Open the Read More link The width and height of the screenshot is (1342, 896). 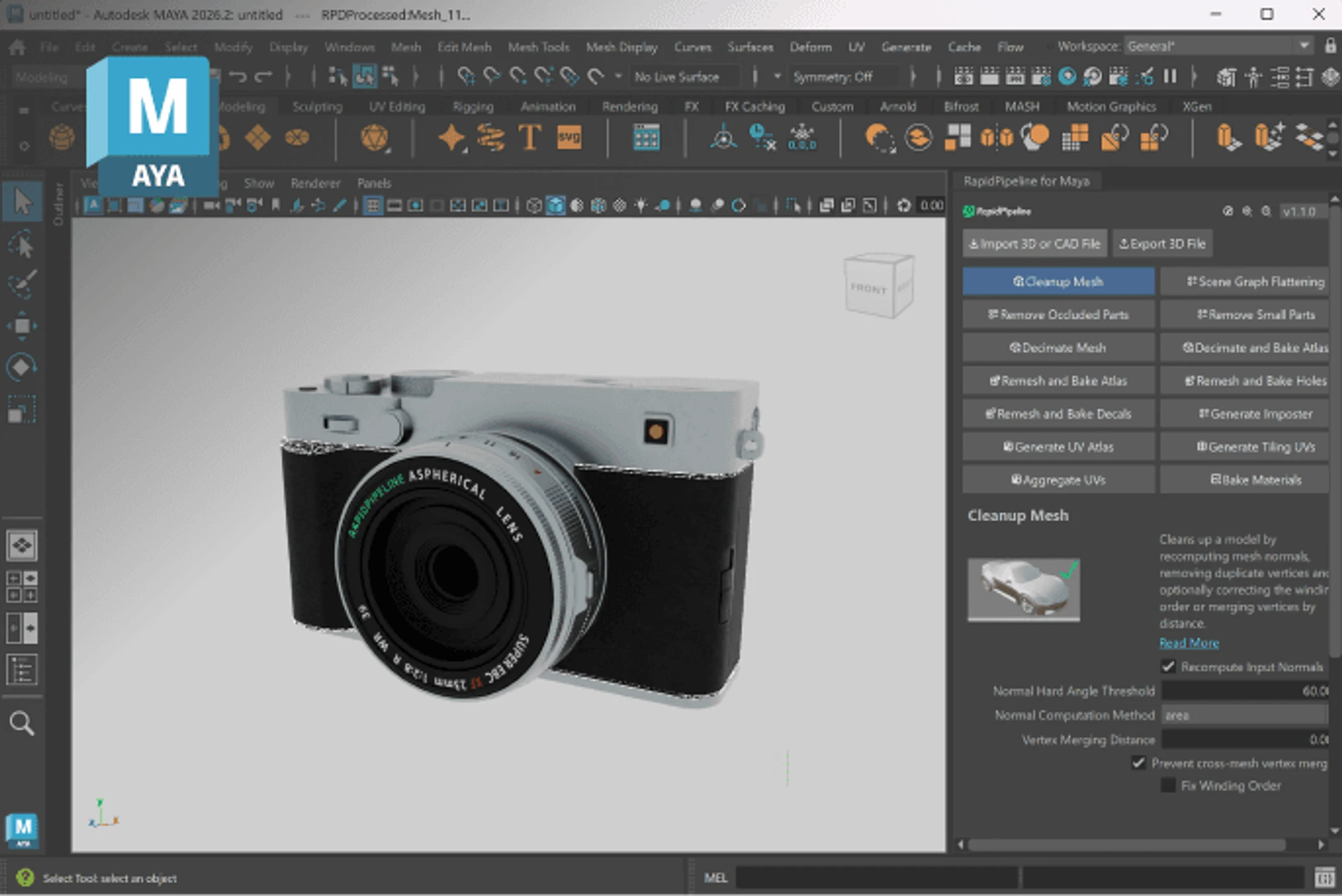tap(1189, 643)
